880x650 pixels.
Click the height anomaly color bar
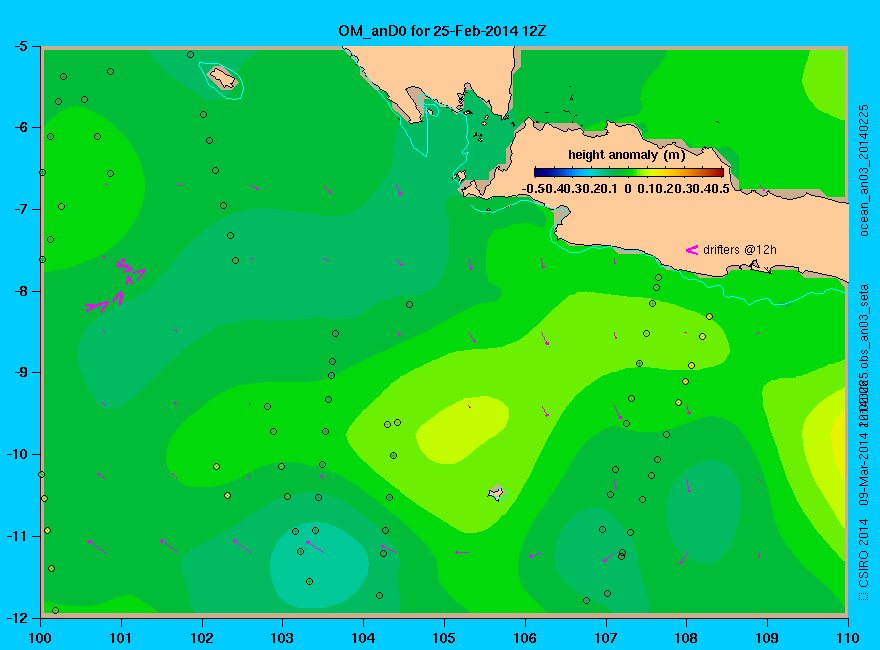[x=629, y=172]
